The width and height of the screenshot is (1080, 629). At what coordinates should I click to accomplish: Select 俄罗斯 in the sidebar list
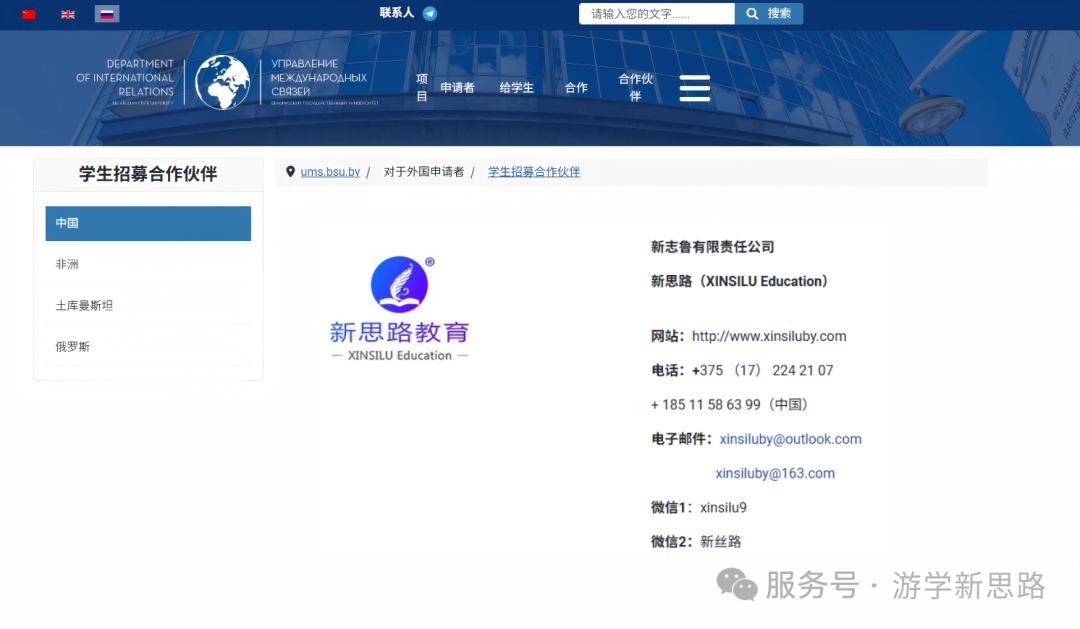point(148,347)
